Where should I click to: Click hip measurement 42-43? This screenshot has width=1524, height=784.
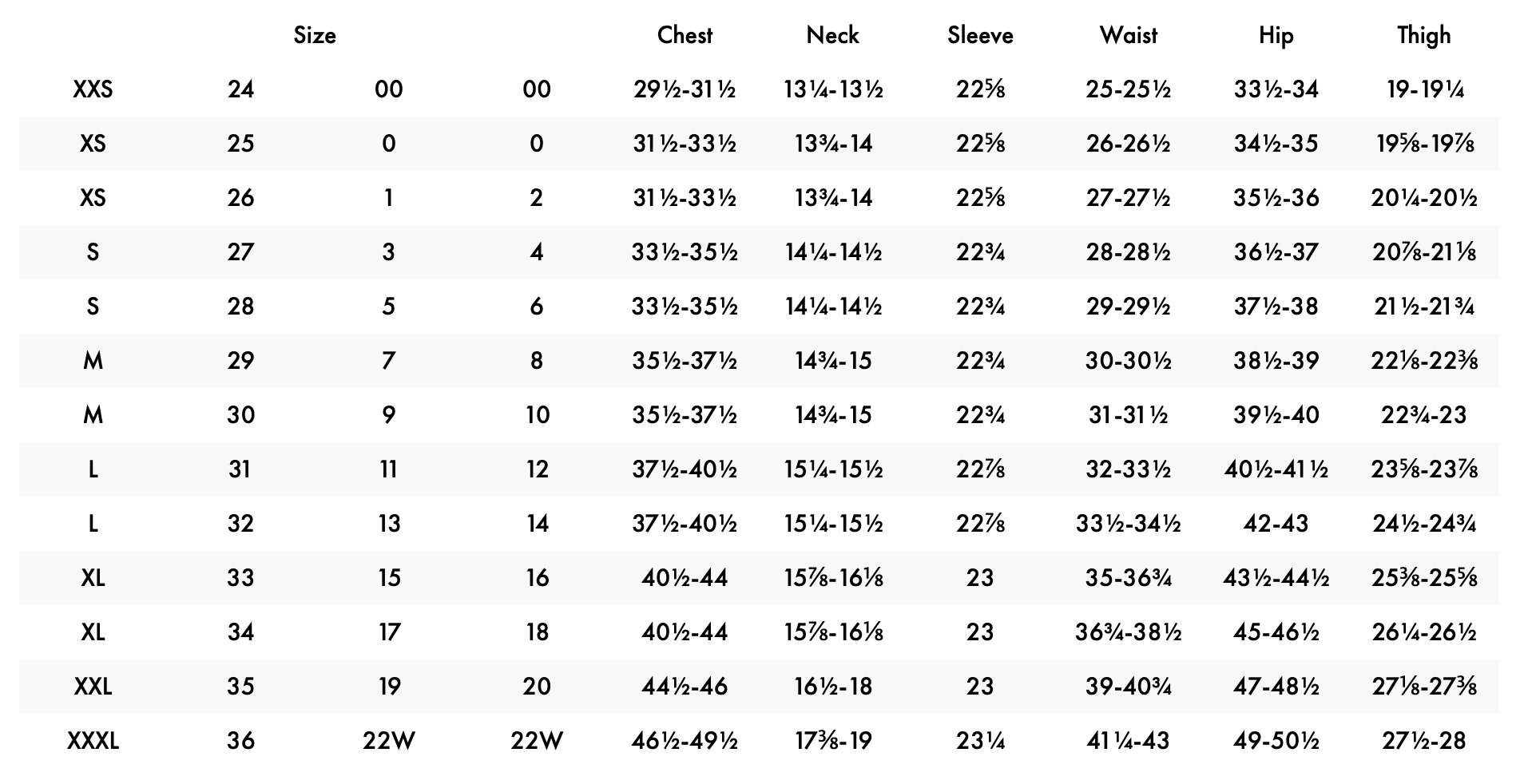click(x=1276, y=524)
